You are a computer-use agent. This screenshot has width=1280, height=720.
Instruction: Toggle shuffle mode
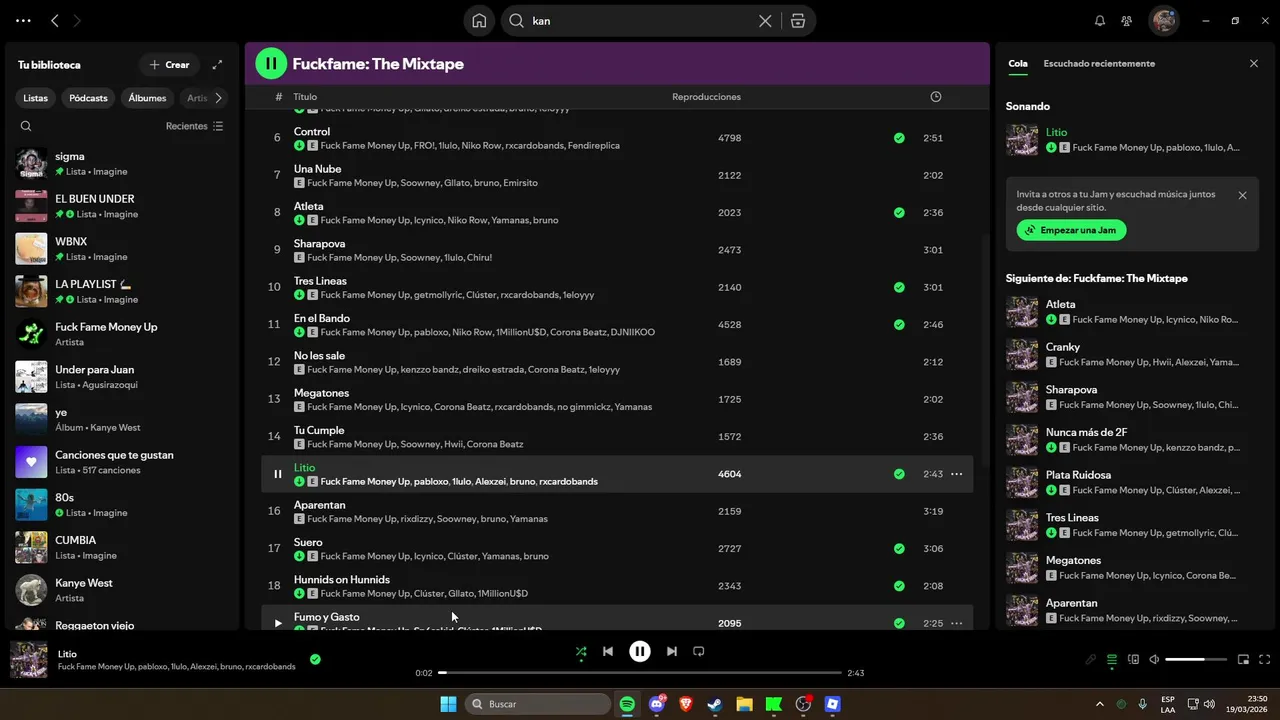click(x=581, y=651)
